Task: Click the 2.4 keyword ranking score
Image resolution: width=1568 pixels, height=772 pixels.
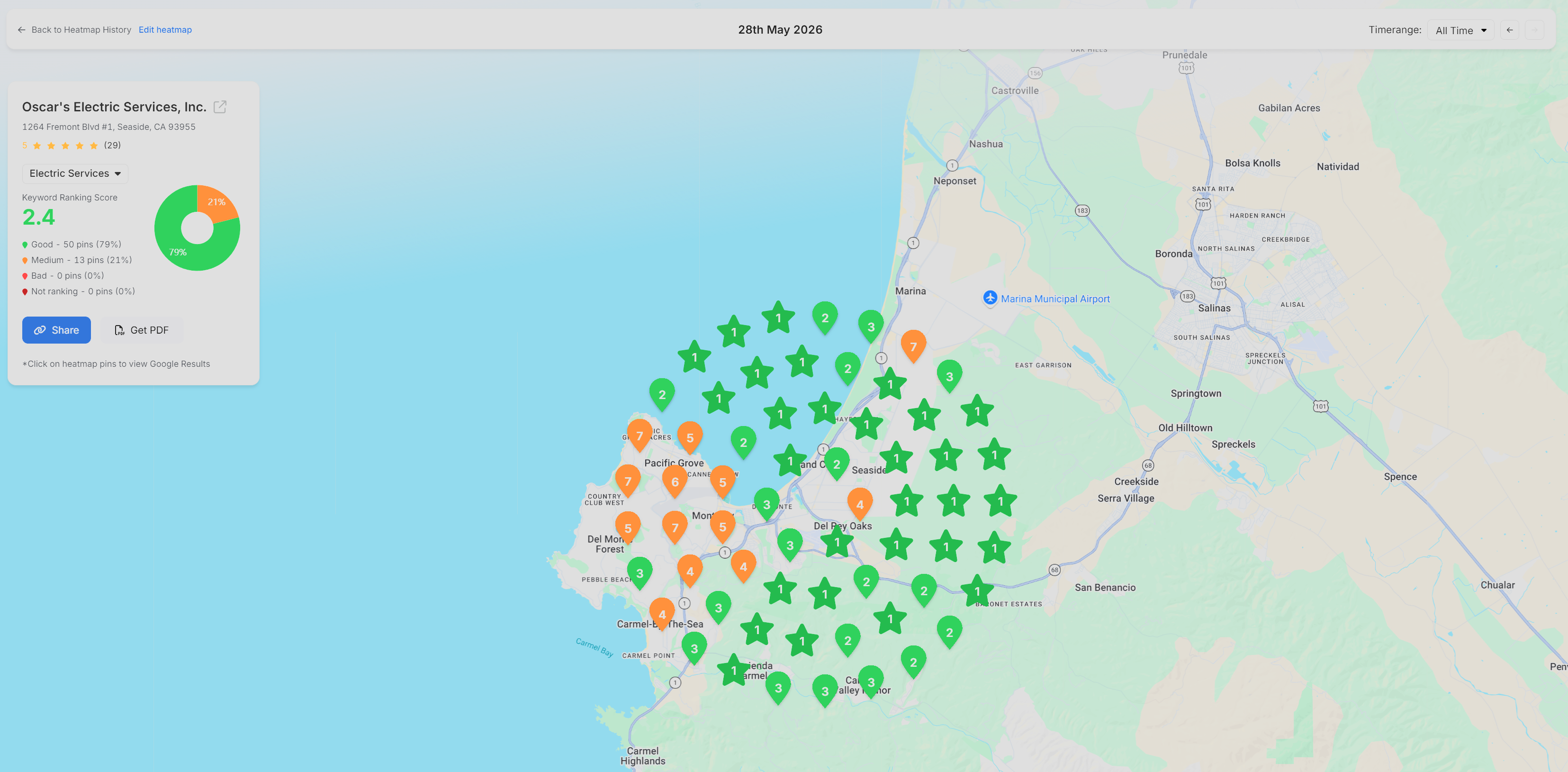Action: pos(38,218)
